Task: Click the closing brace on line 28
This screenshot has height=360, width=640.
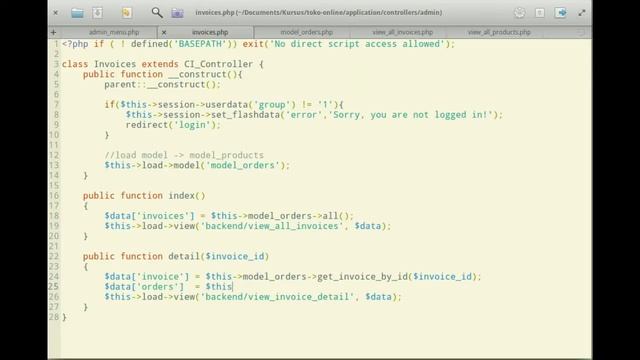Action: coord(64,317)
